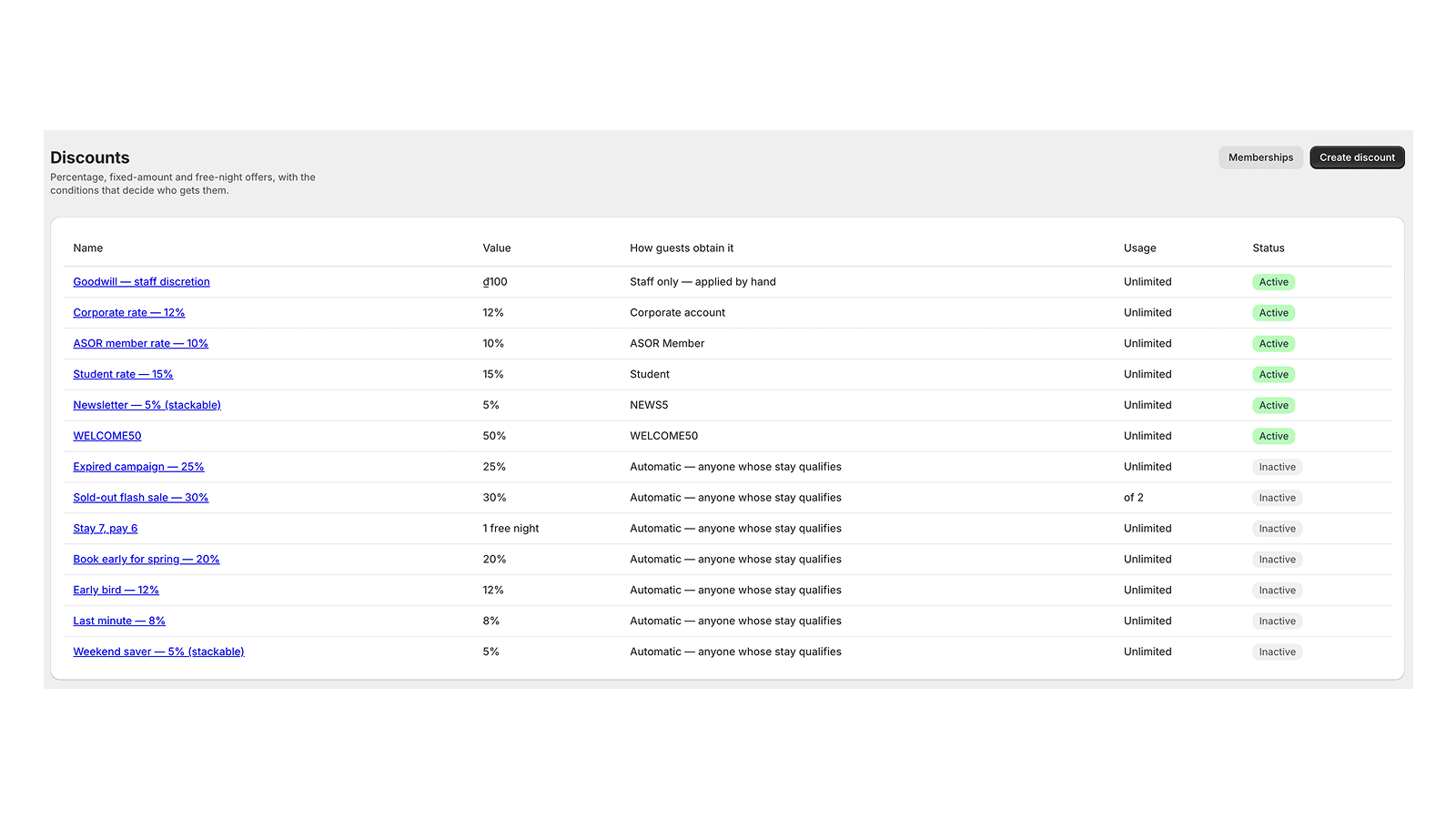This screenshot has height=819, width=1456.
Task: Open the WELCOME50 discount
Action: point(107,436)
